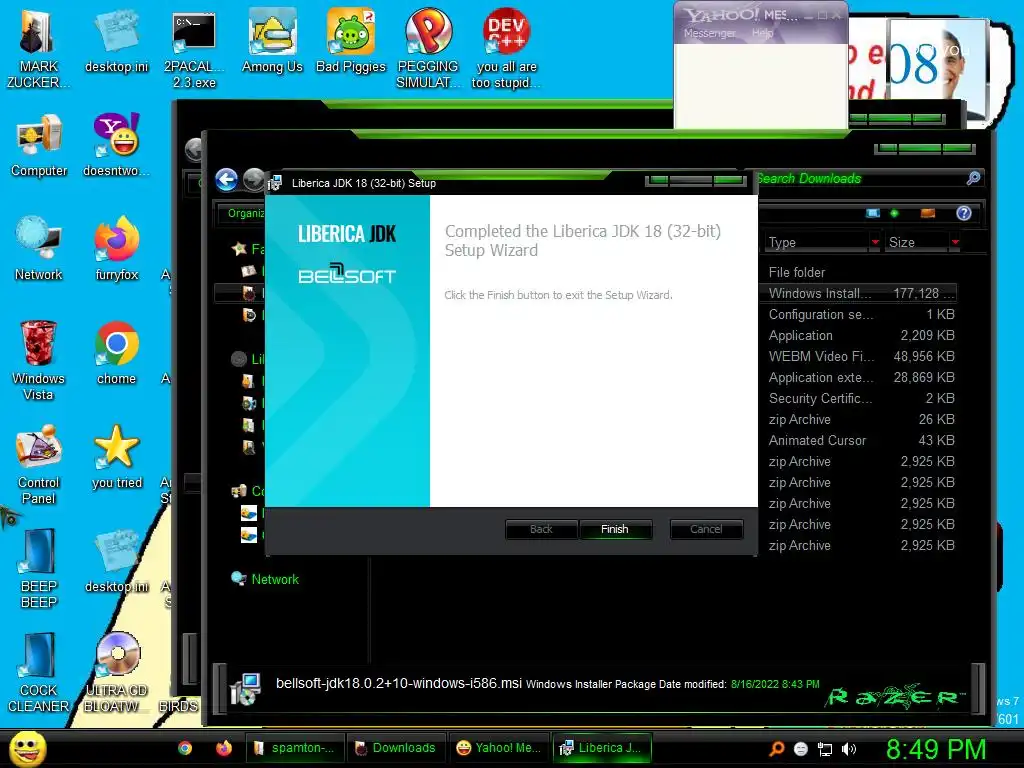Click the magnifier icon in system tray
1024x768 pixels.
(776, 749)
